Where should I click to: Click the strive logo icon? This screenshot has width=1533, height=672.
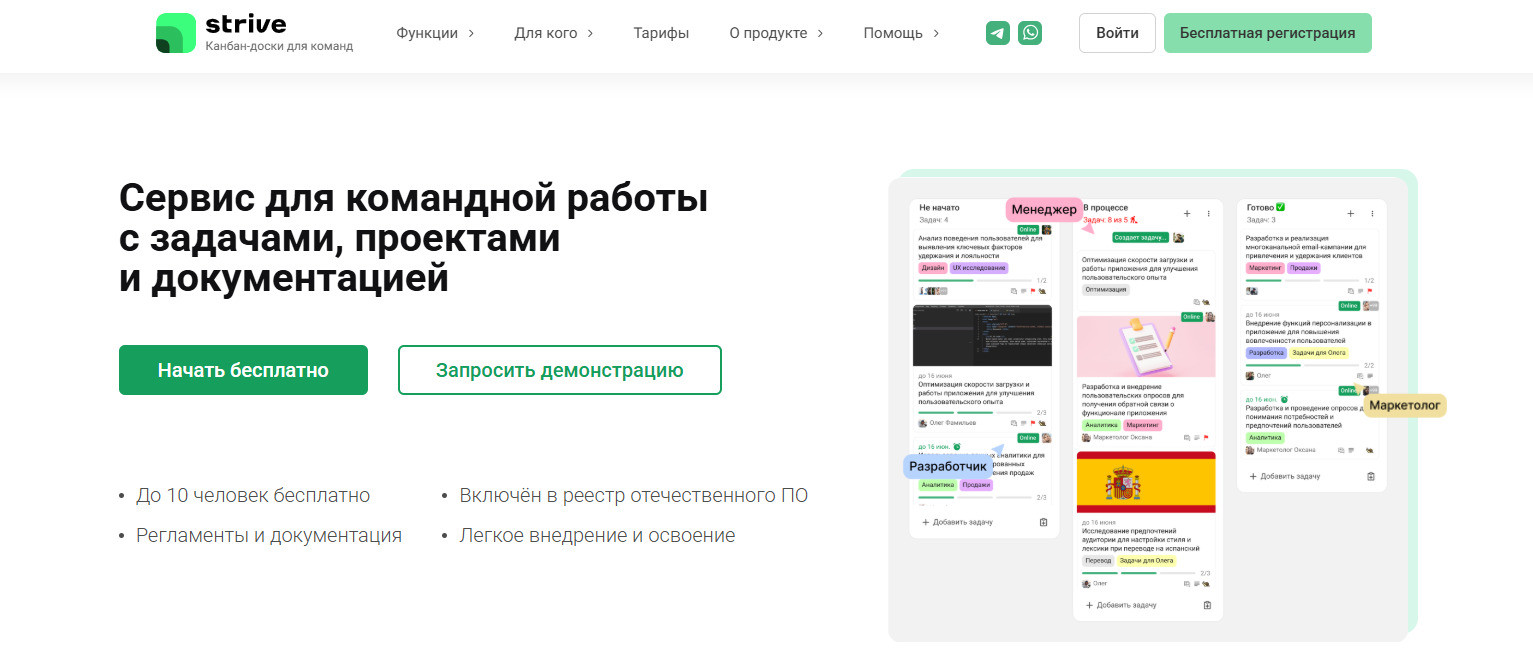pos(176,33)
